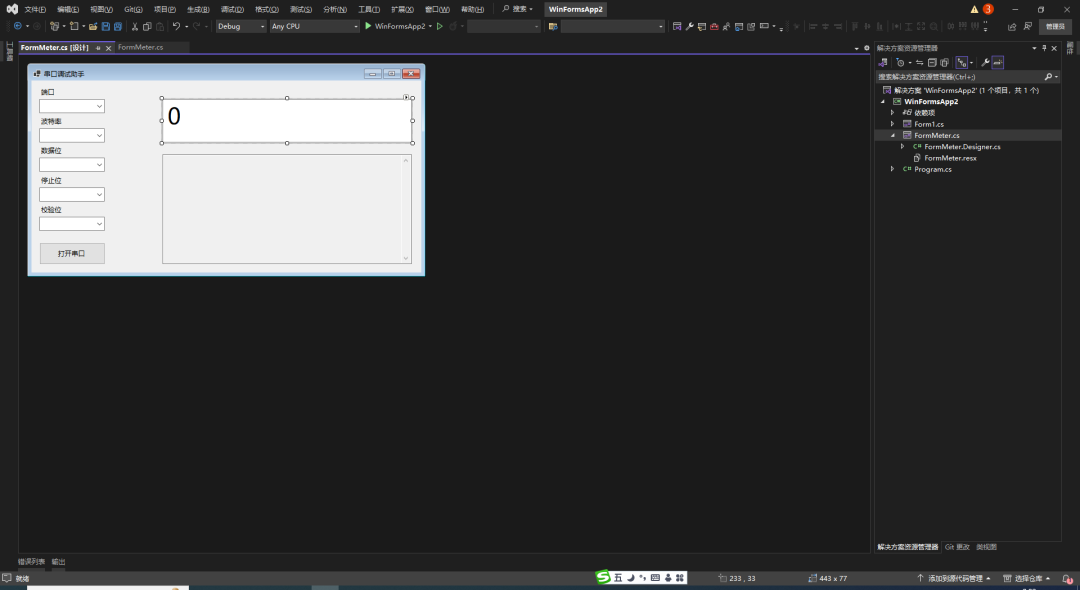Viewport: 1080px width, 590px height.
Task: Click the Solution Explorer search field
Action: [958, 76]
